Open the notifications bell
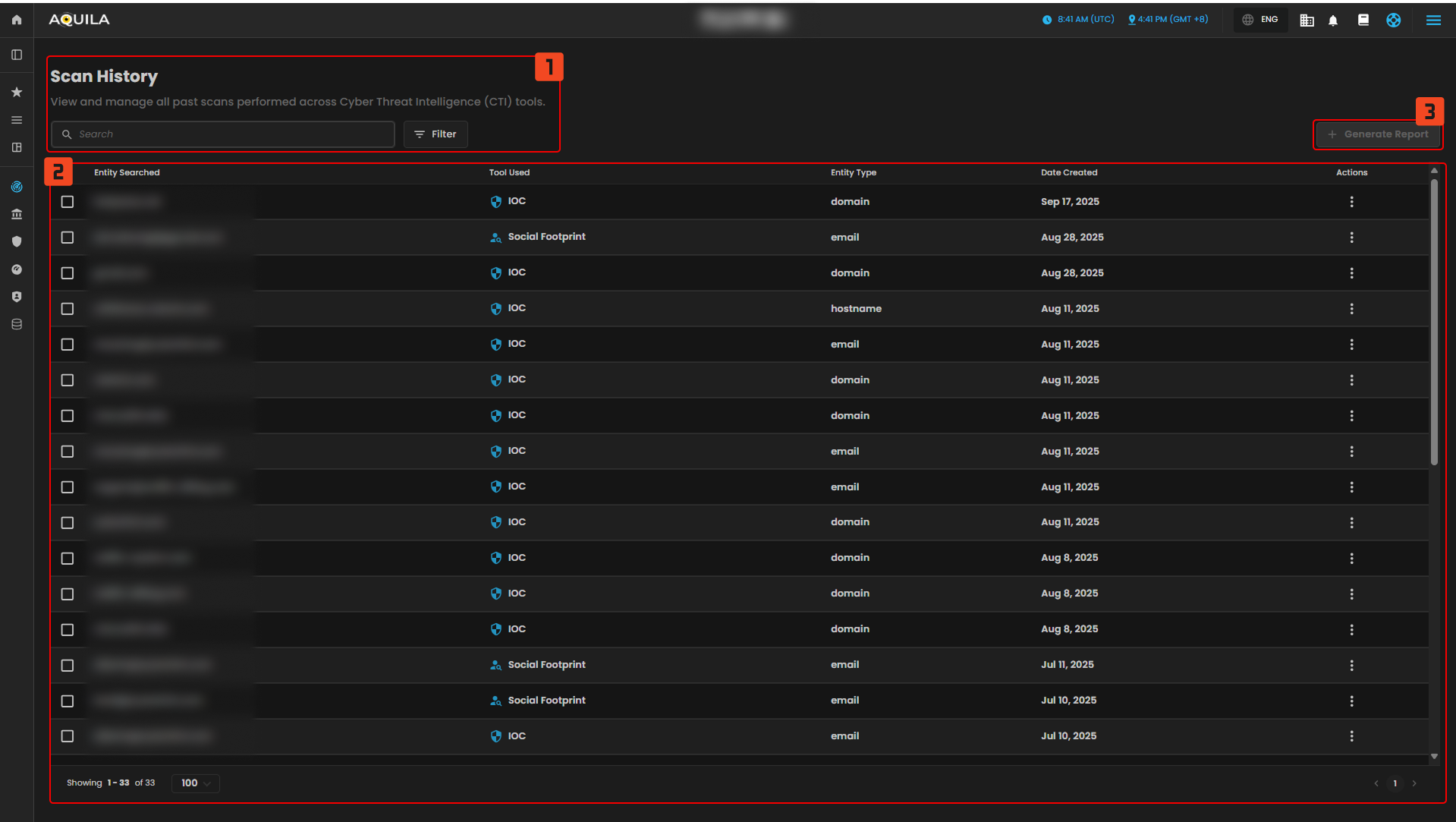1456x822 pixels. coord(1333,20)
